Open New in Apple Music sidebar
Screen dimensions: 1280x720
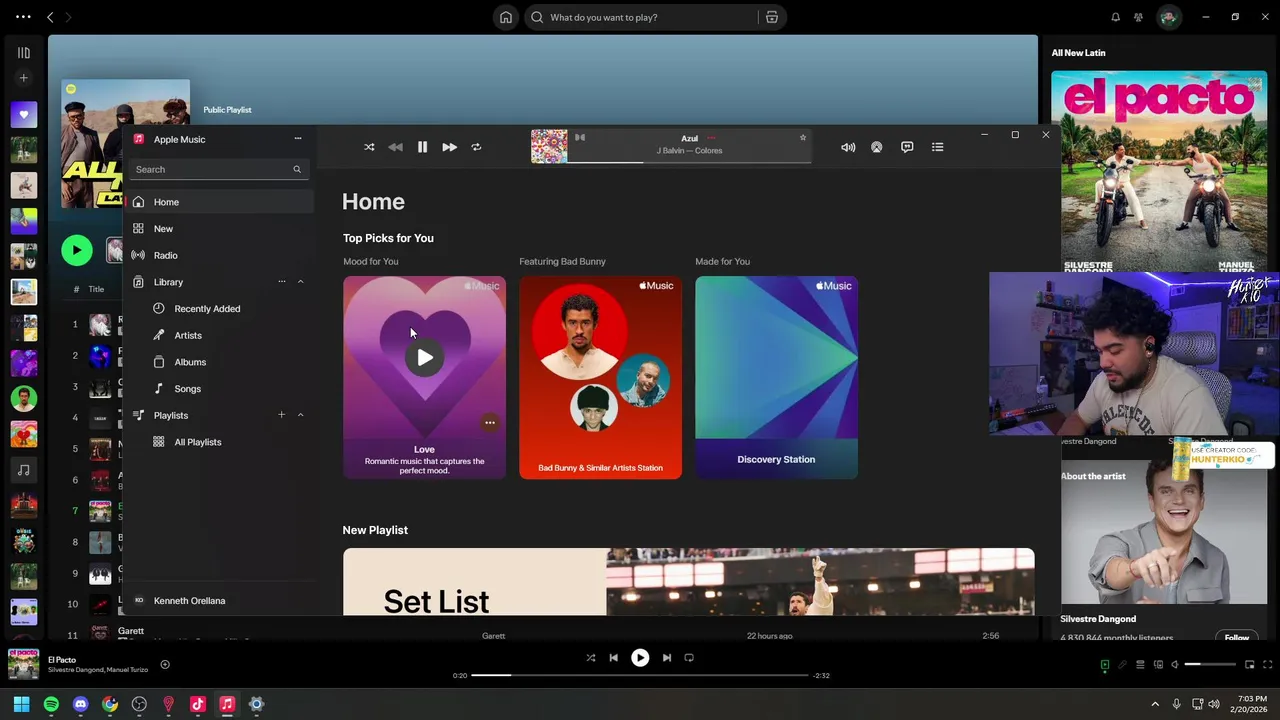point(220,229)
